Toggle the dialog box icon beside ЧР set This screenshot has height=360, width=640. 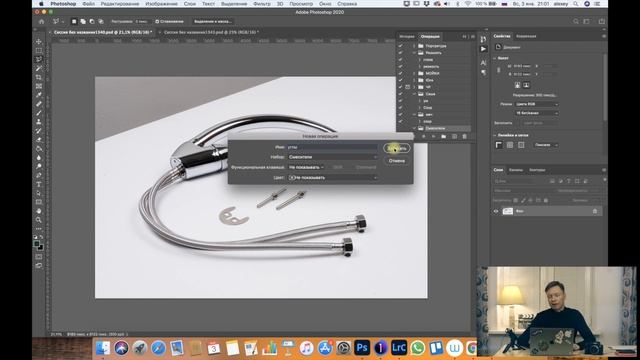tap(407, 87)
